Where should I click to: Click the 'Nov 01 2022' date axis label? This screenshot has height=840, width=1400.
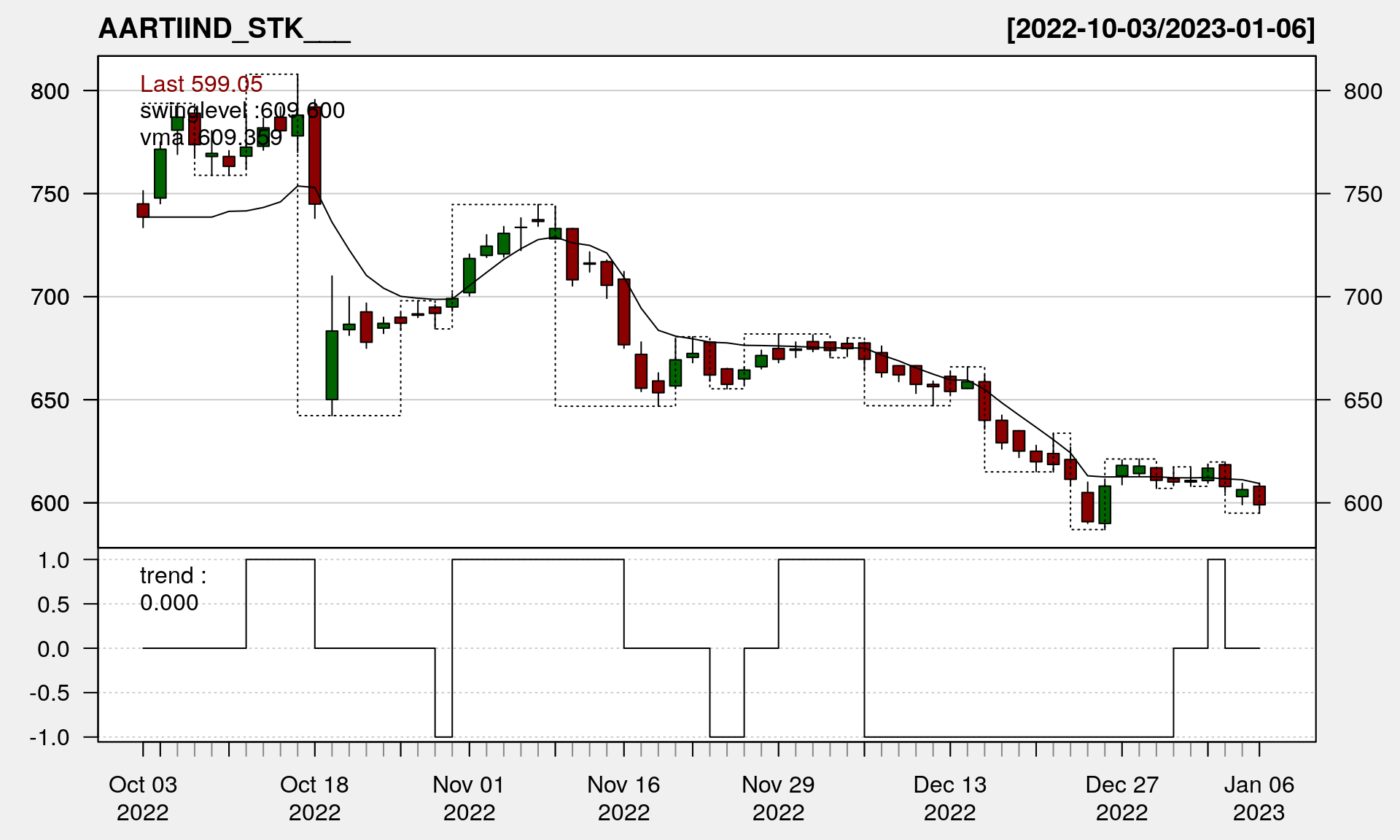tap(469, 798)
